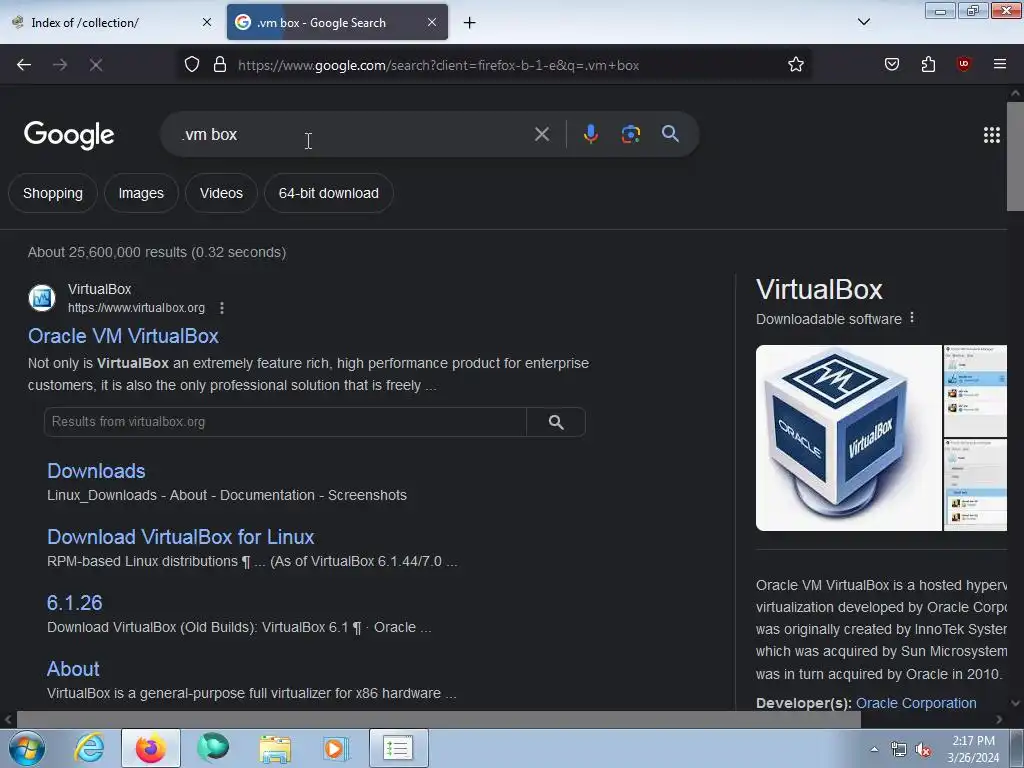Screen dimensions: 1024x768
Task: Open the taskbar clock and date
Action: coord(973,749)
